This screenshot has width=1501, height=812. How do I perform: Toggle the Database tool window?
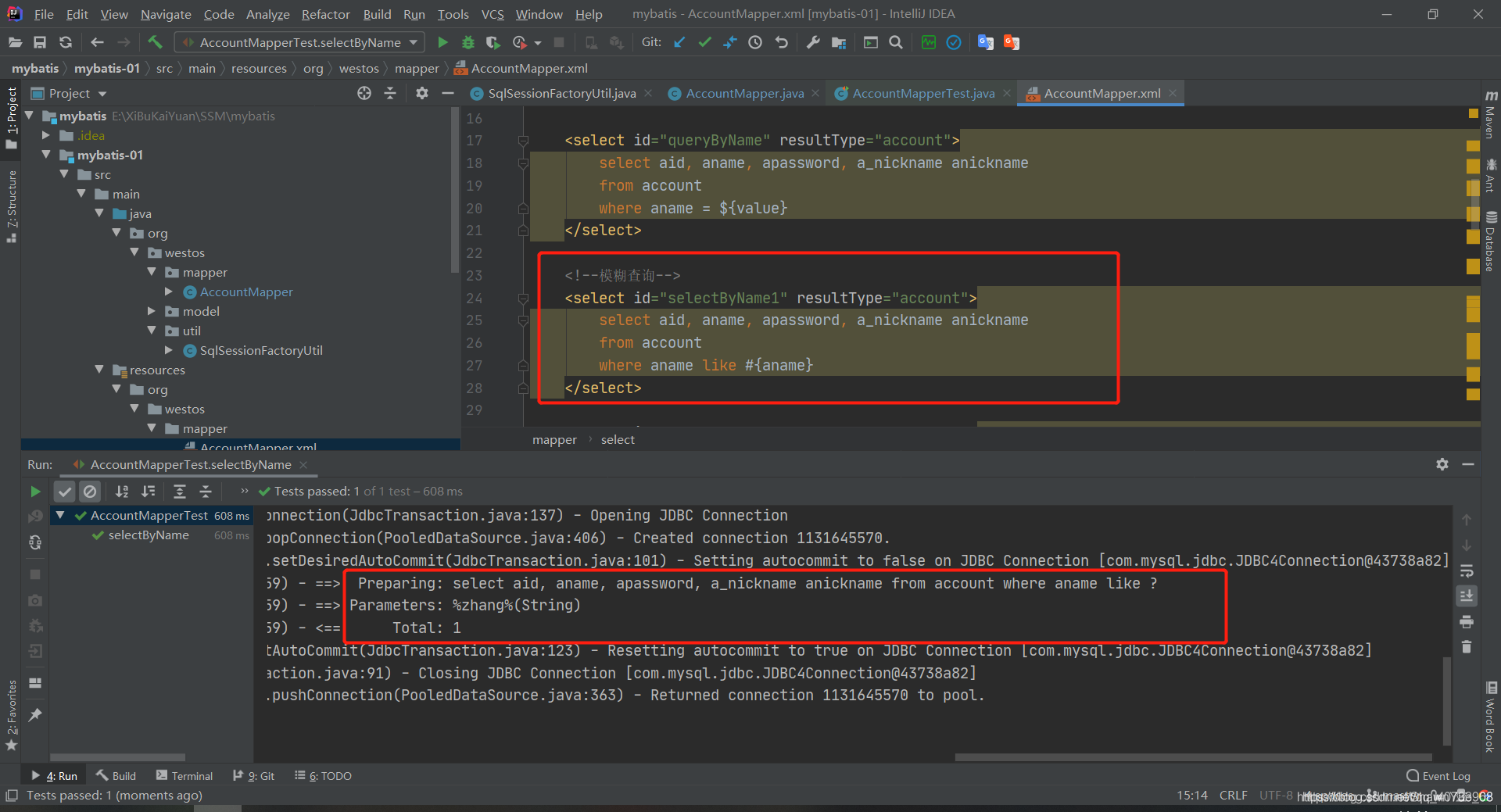pyautogui.click(x=1490, y=241)
